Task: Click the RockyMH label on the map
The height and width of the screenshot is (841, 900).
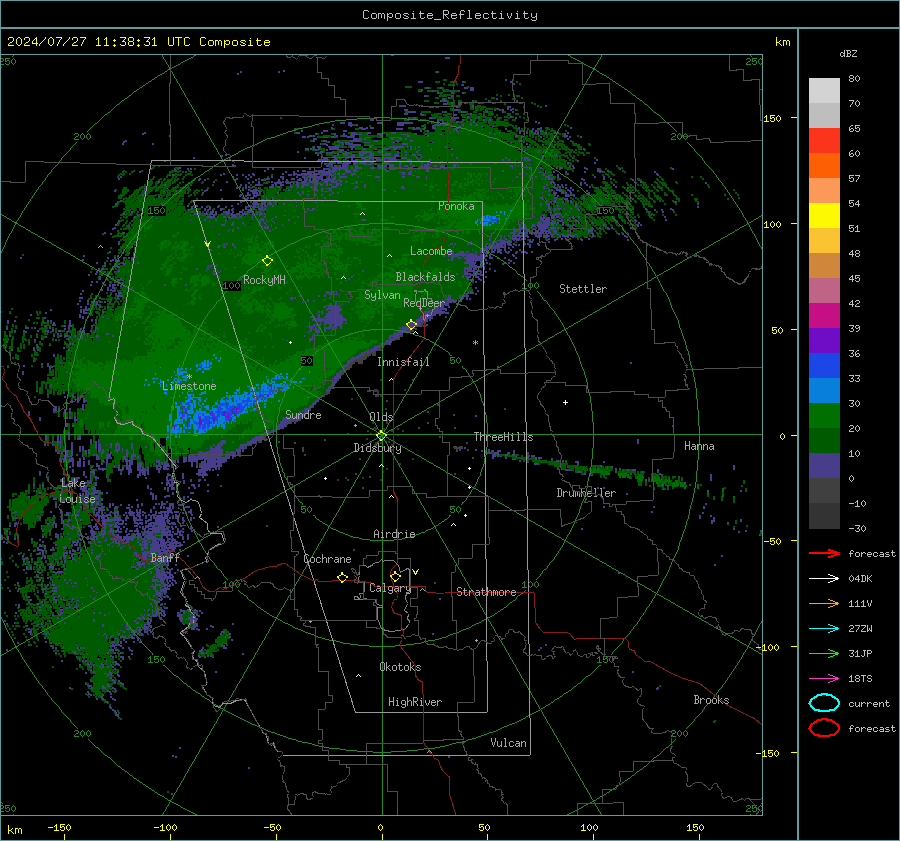Action: [264, 280]
